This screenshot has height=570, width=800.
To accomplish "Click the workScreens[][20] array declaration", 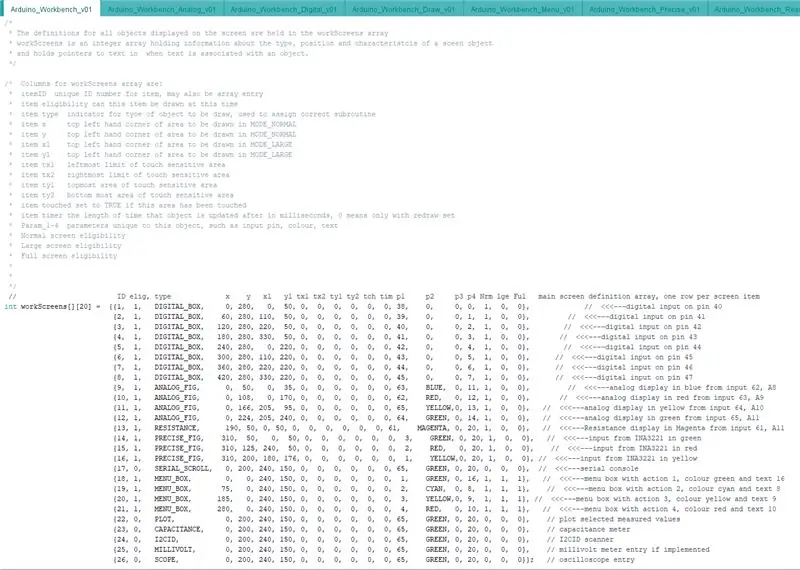I will pos(56,307).
